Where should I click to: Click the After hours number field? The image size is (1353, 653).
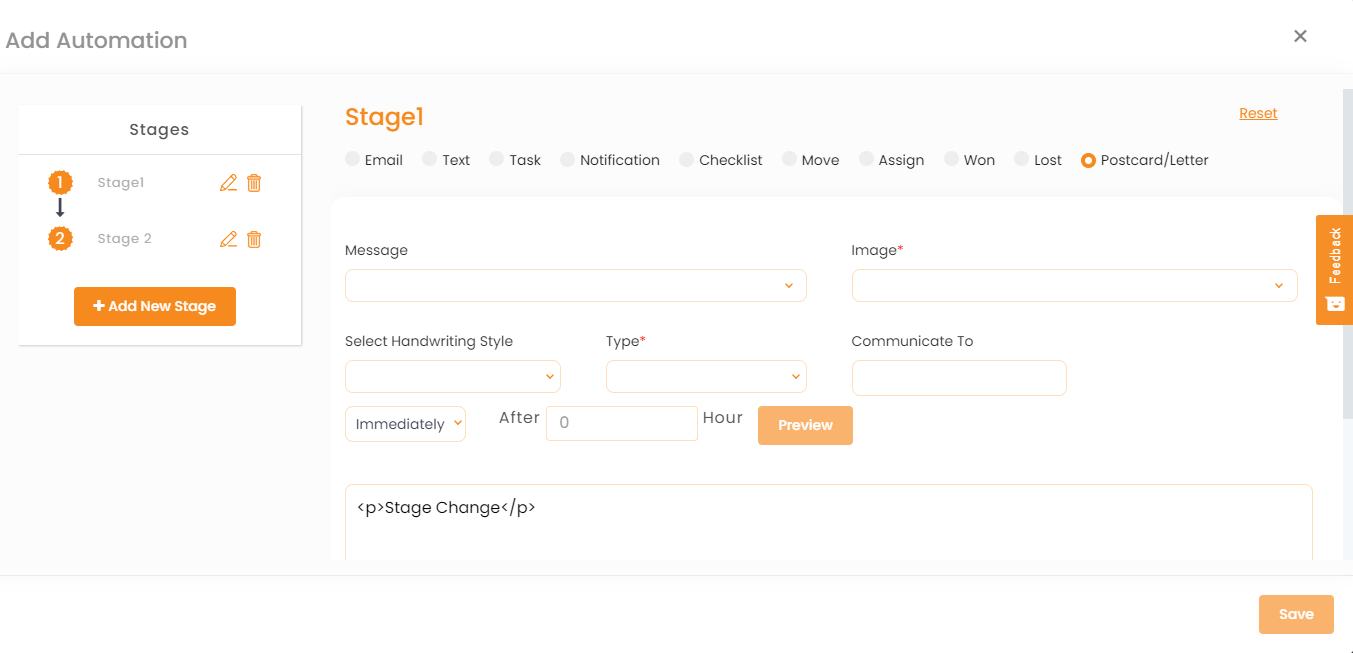coord(621,423)
